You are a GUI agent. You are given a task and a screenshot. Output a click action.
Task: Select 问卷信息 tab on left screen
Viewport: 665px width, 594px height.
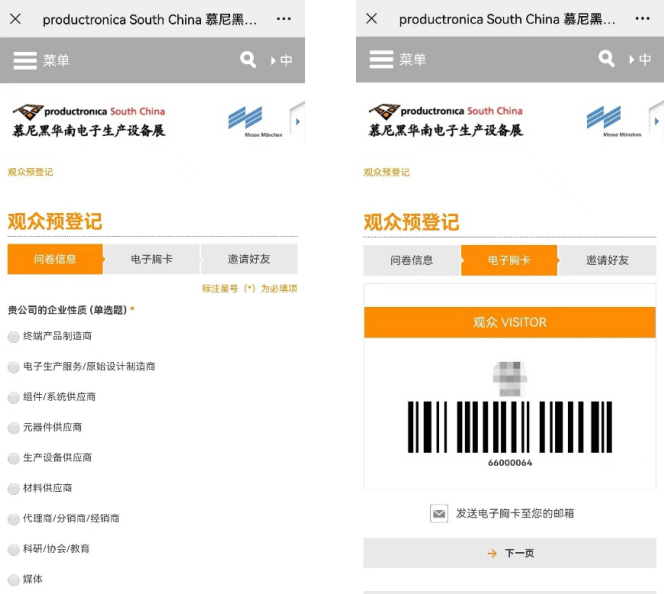55,259
